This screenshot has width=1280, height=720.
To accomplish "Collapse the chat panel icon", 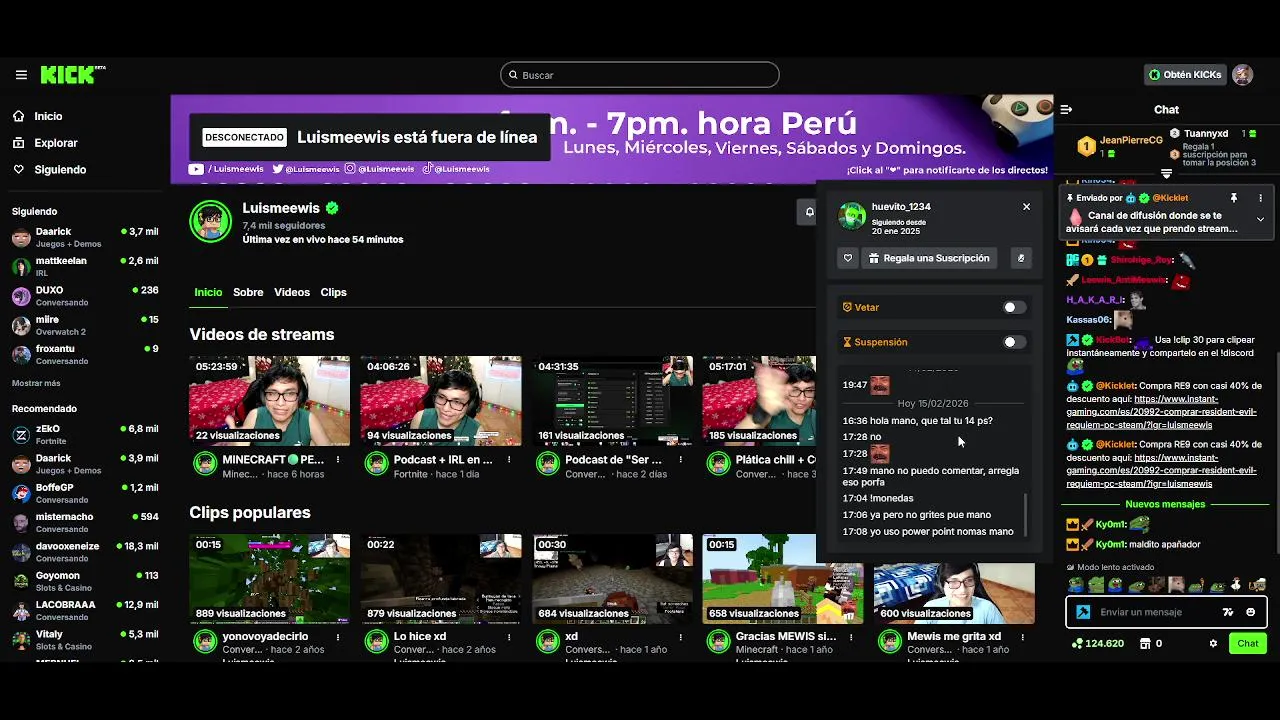I will 1066,110.
